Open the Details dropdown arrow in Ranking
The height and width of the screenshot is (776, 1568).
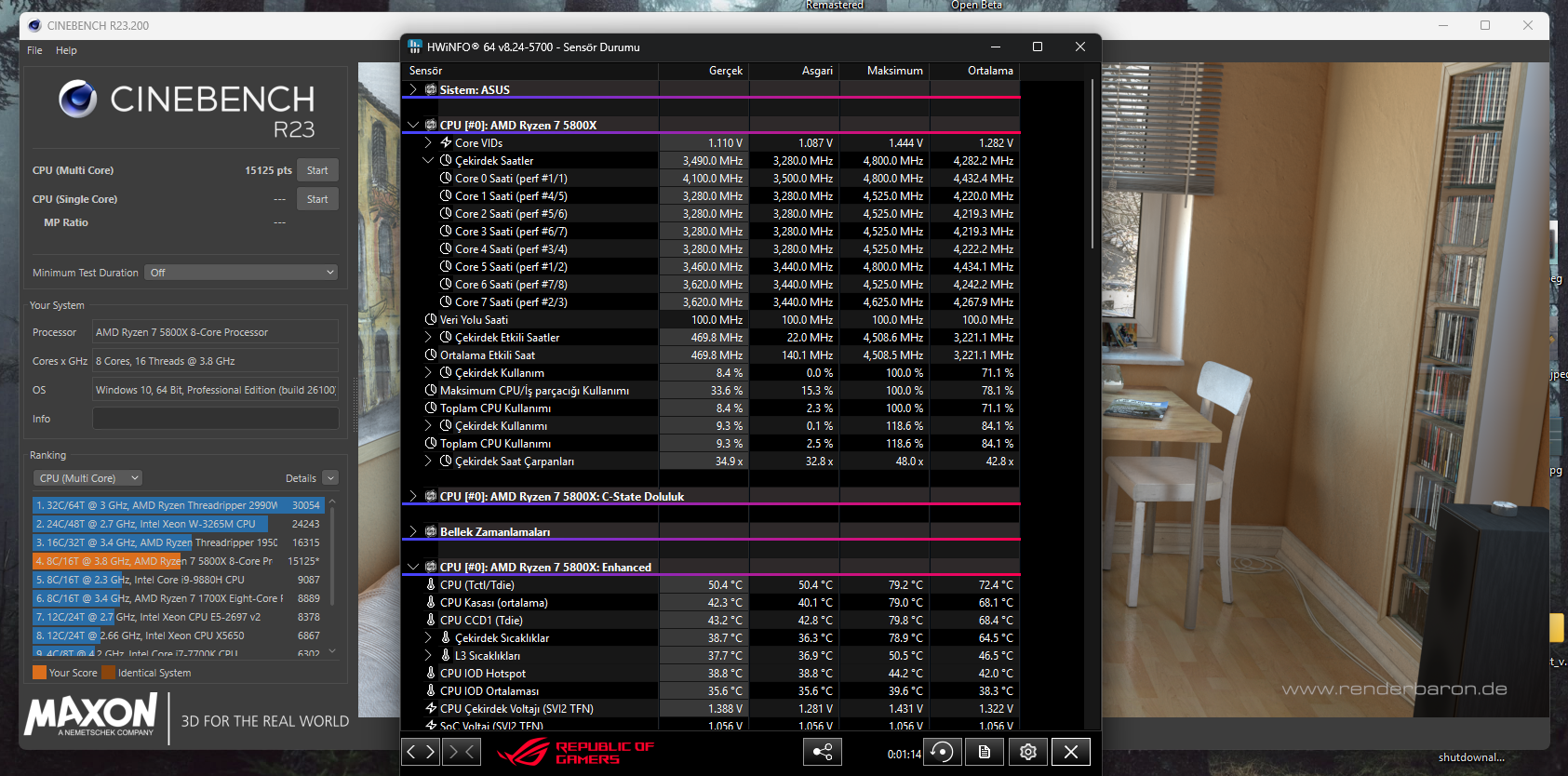coord(330,478)
